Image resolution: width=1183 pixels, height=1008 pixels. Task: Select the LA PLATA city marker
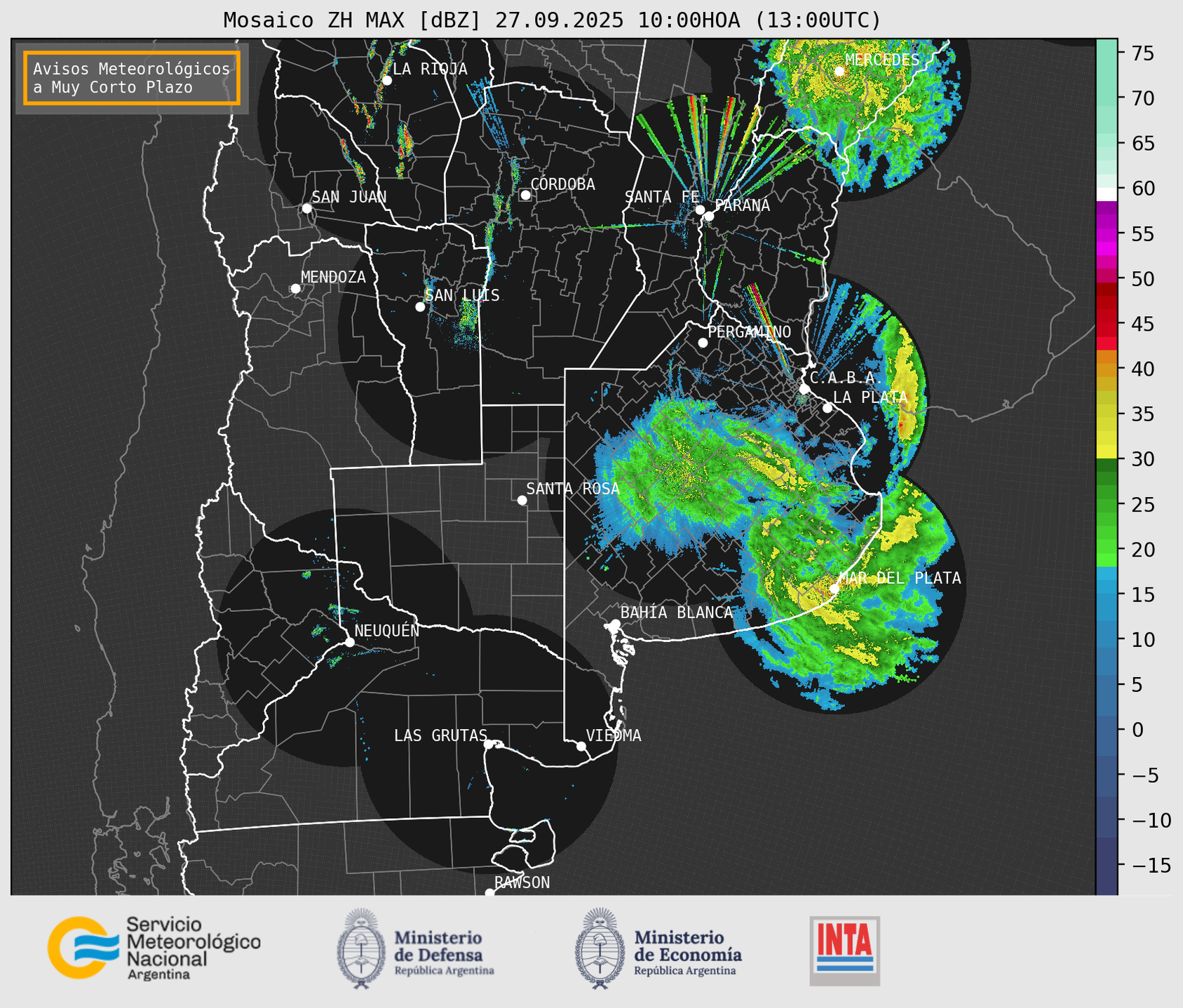(x=827, y=408)
